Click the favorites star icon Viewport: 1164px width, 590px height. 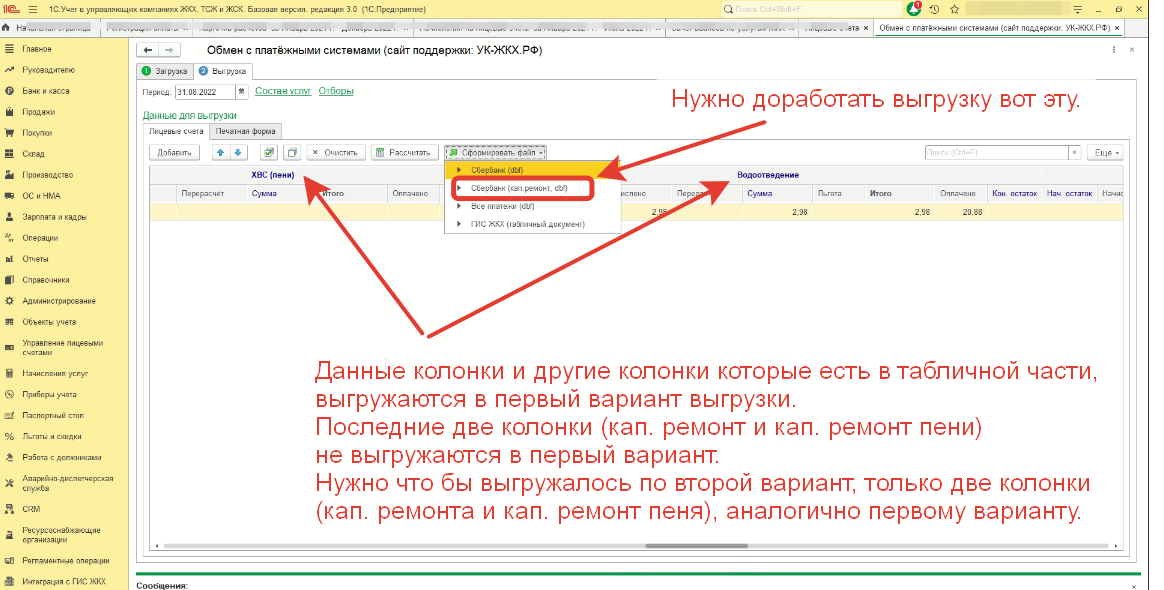[x=953, y=8]
